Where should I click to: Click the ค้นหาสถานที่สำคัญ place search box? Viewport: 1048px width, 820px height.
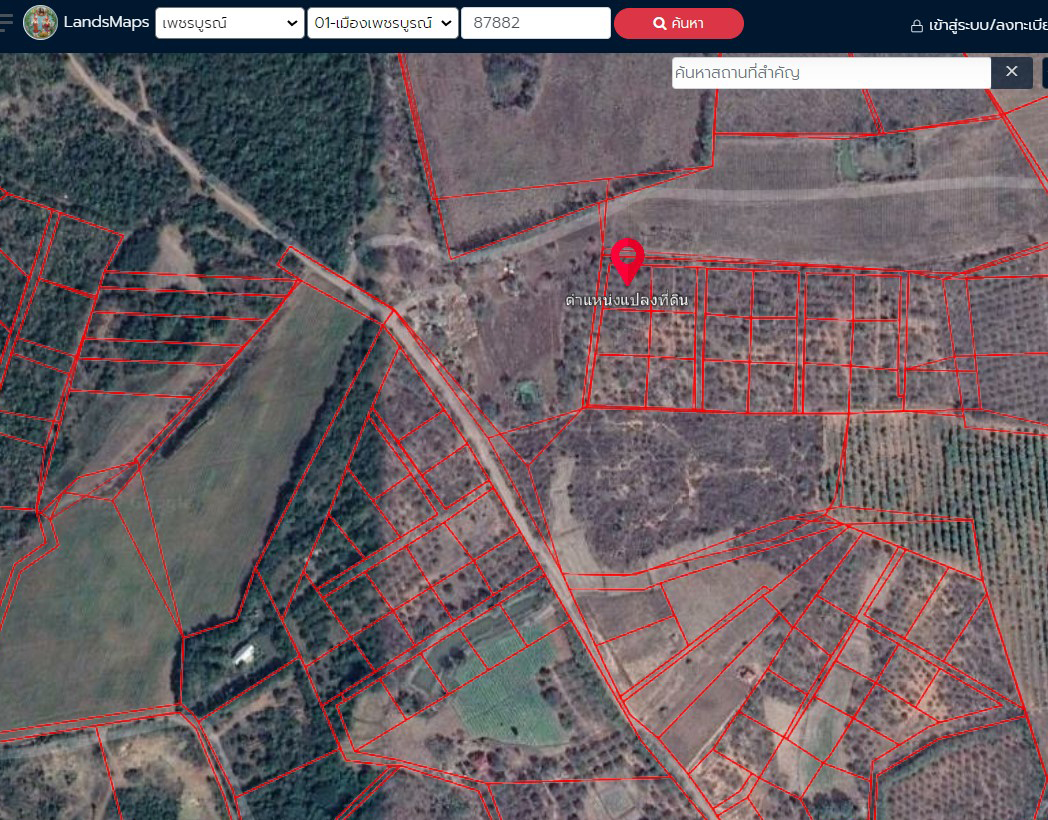(x=830, y=73)
